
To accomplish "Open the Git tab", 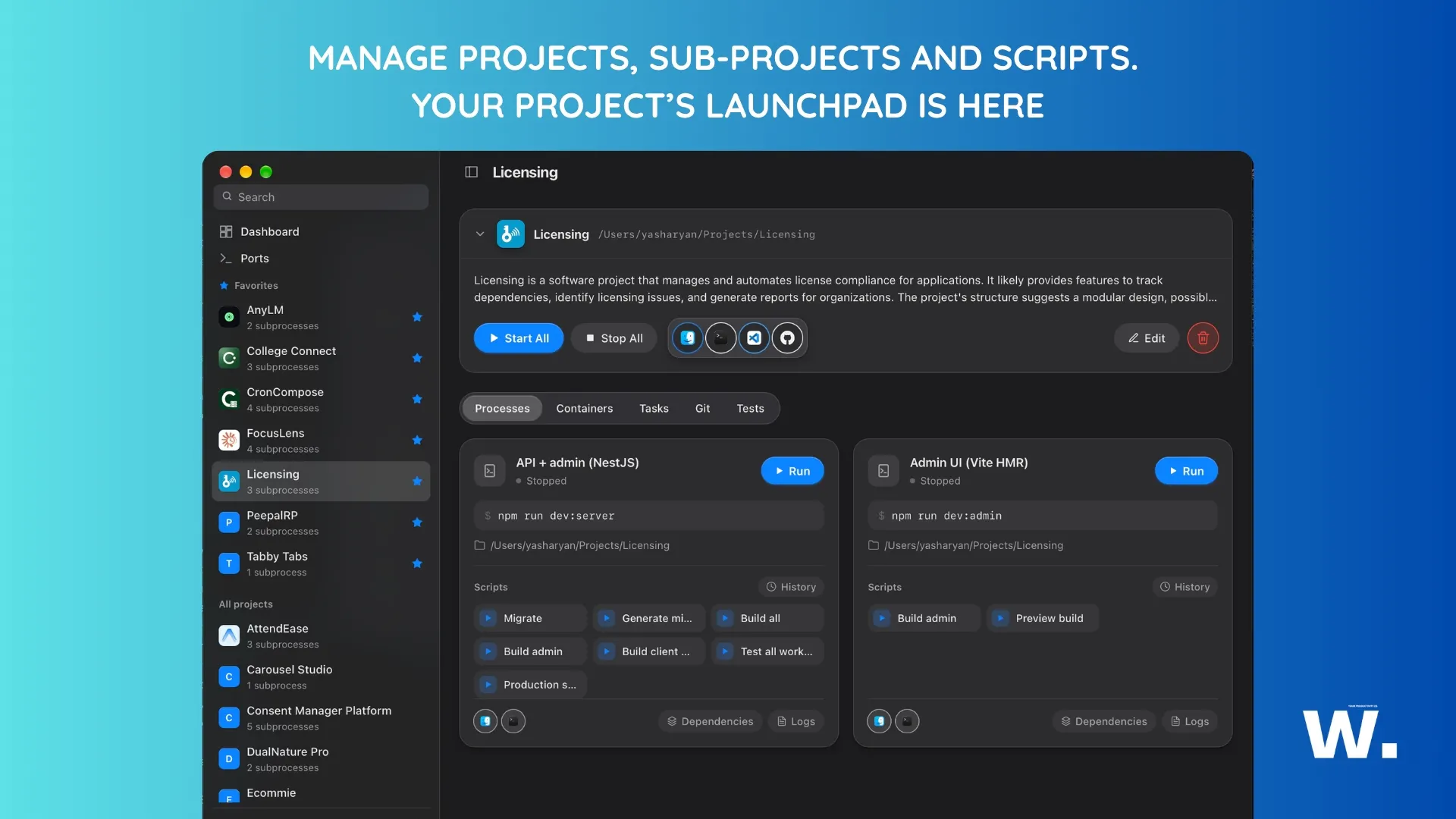I will coord(702,408).
